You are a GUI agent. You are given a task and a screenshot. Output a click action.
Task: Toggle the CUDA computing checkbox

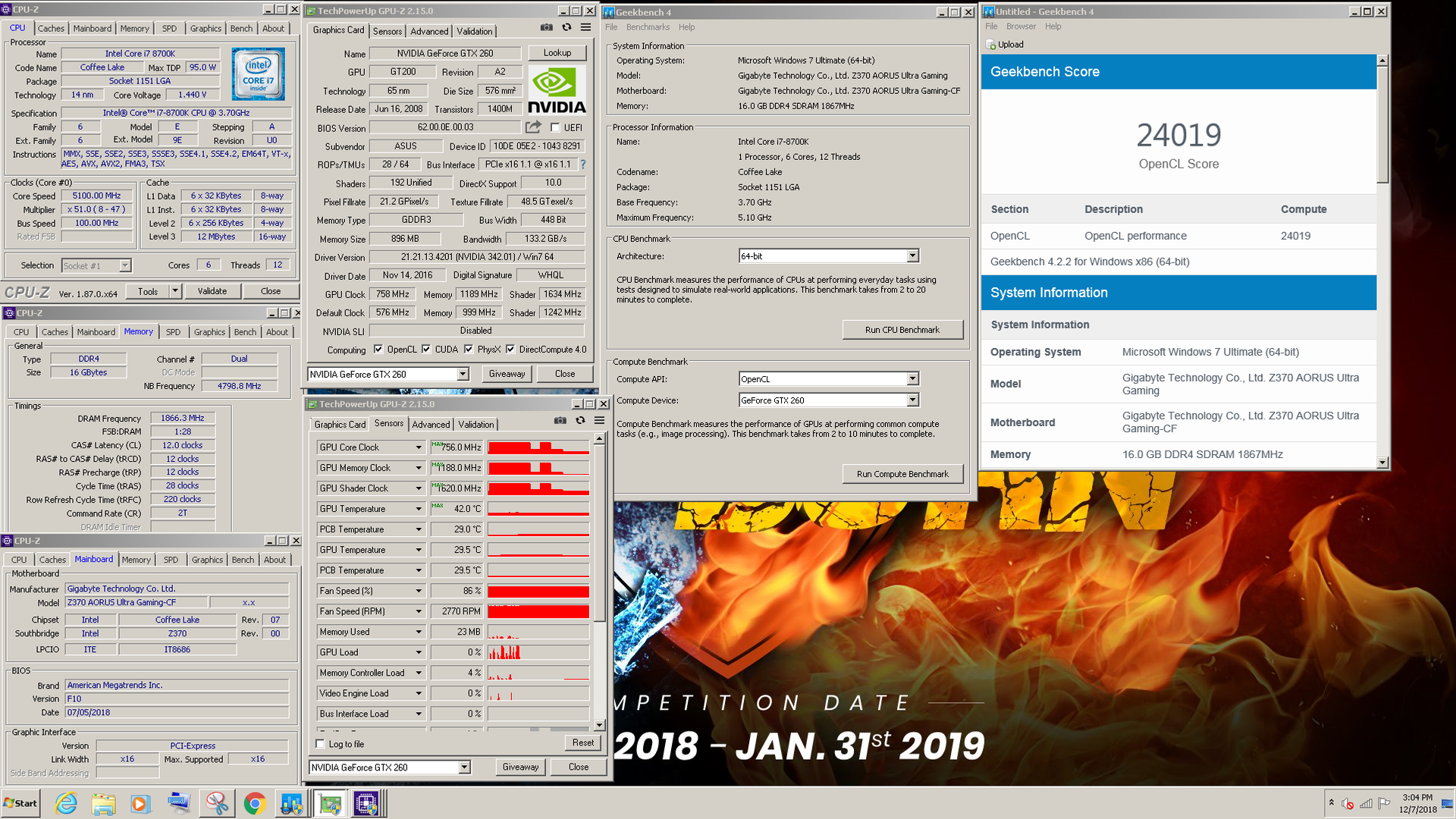(426, 350)
